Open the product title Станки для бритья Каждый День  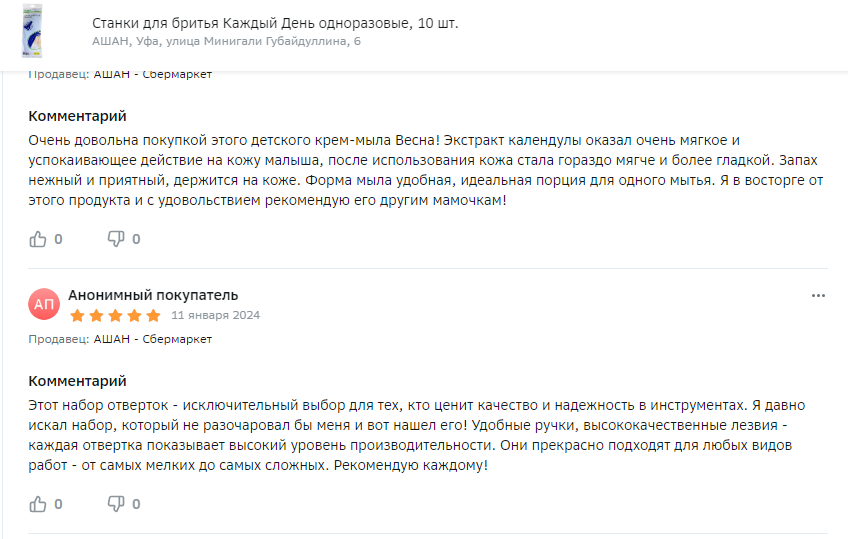275,23
